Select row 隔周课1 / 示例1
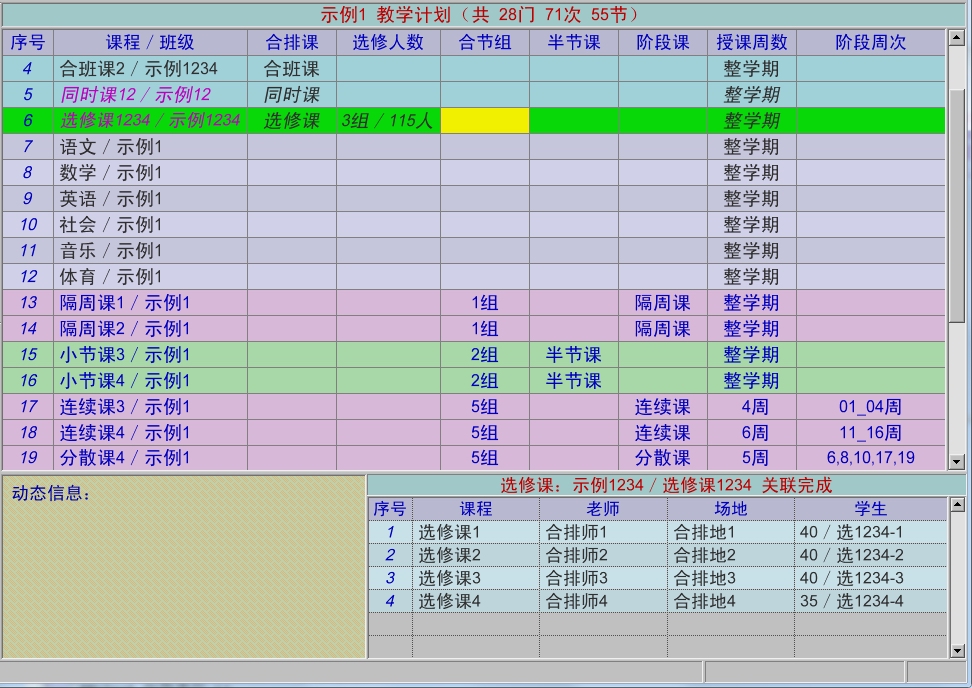This screenshot has height=688, width=972. tap(474, 302)
